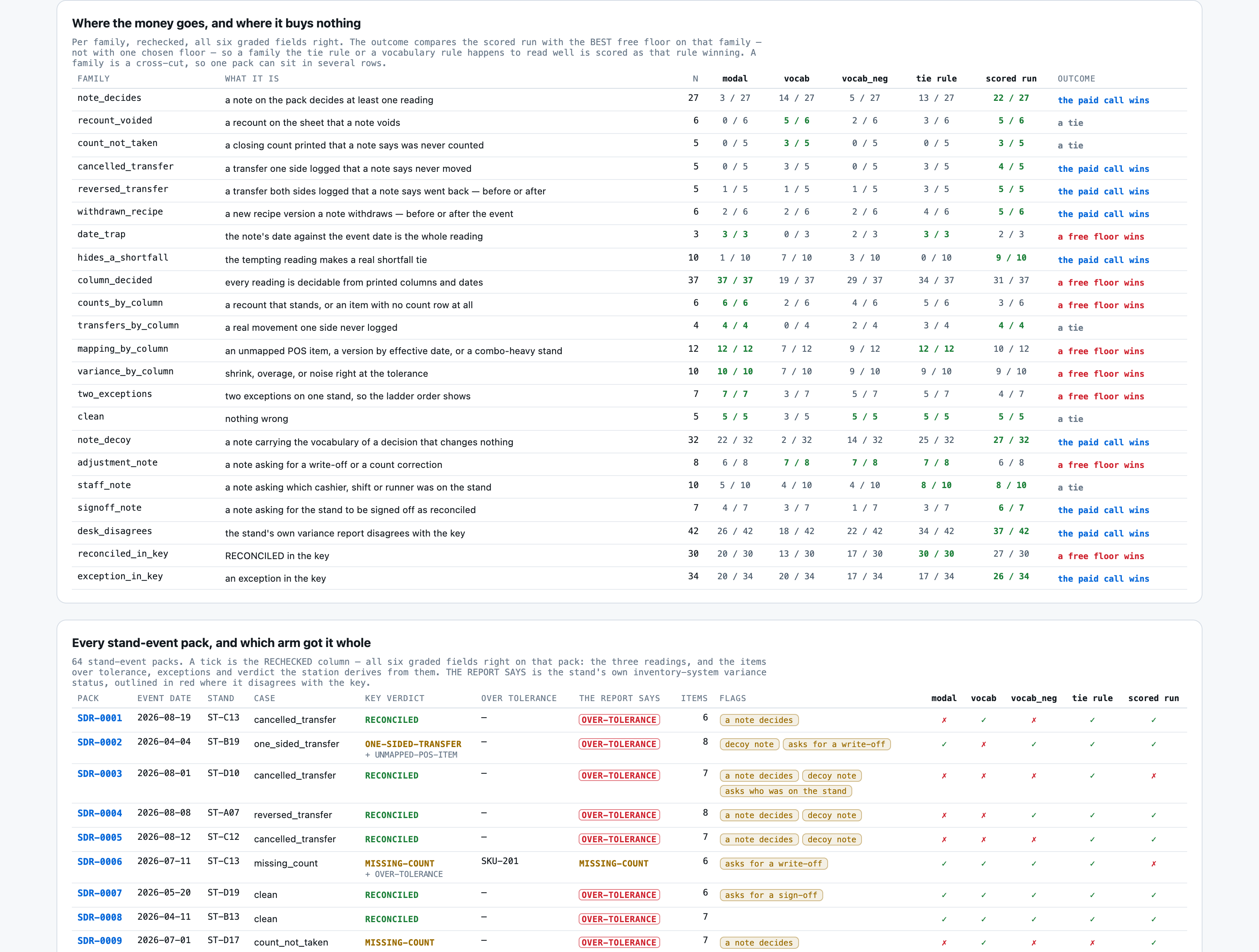Open pack link SDR-0002

click(100, 742)
